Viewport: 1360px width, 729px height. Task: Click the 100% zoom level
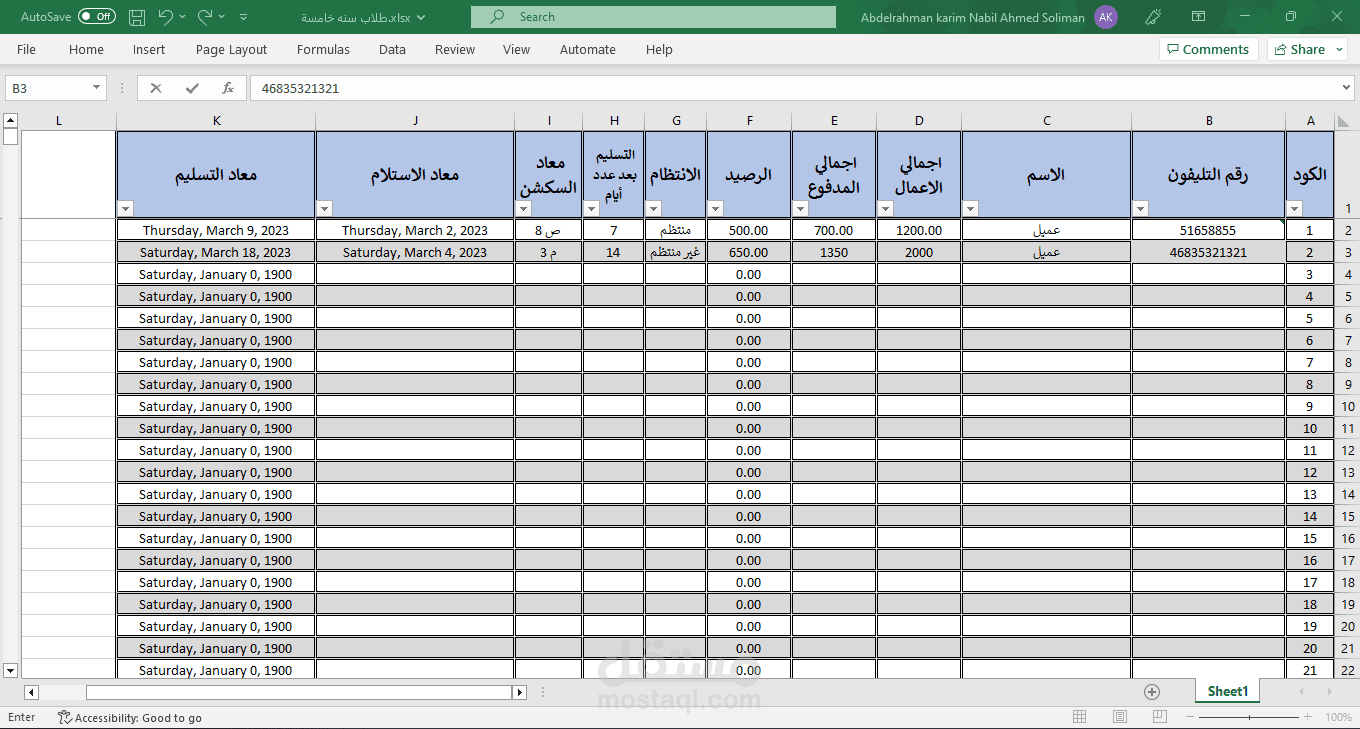click(x=1338, y=717)
